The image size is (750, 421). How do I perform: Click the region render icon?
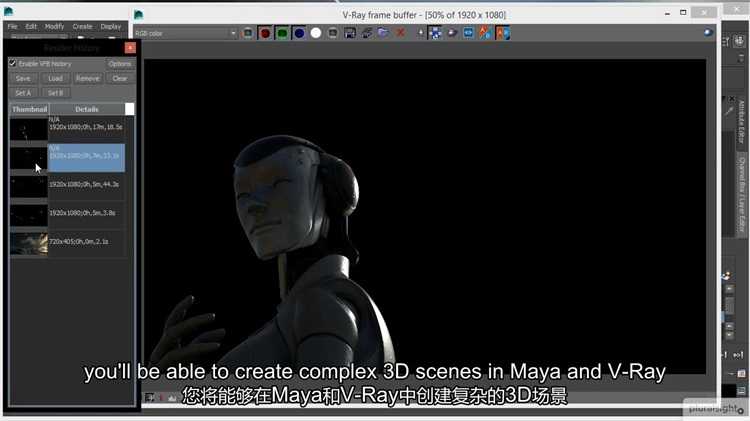435,33
